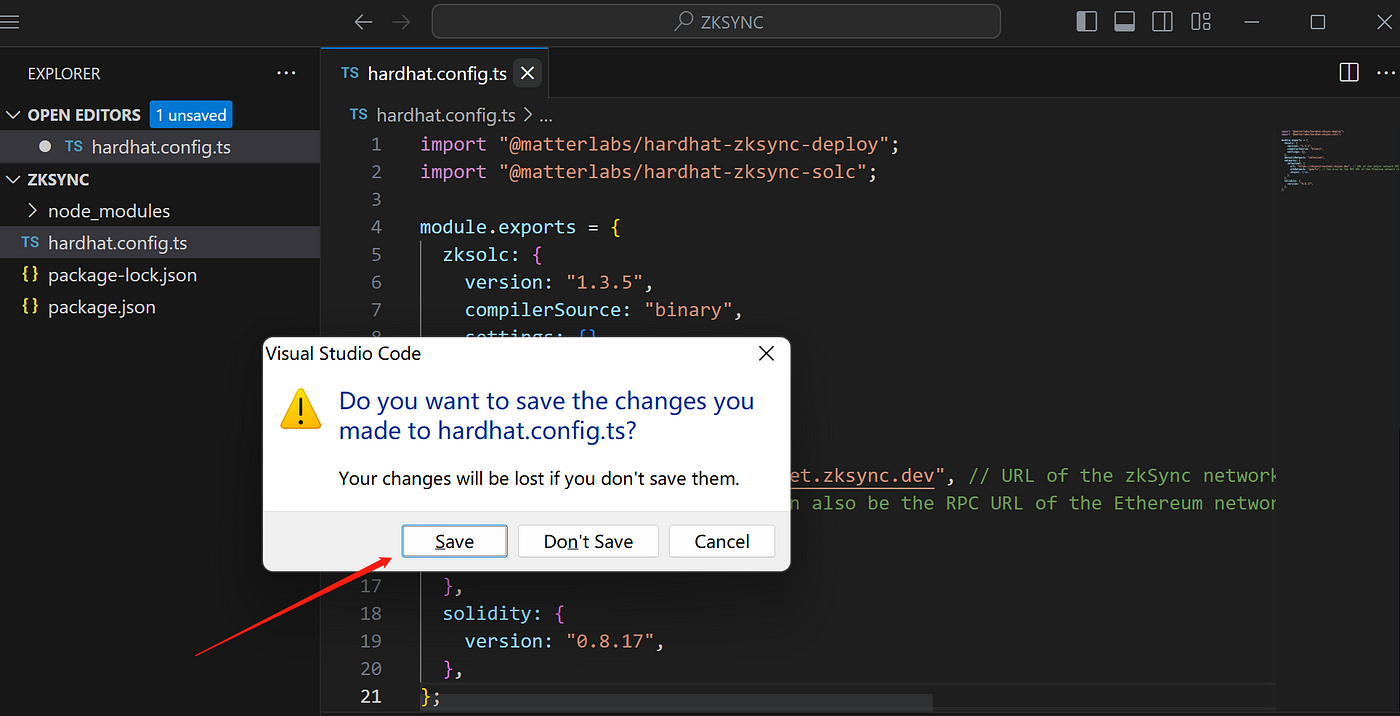1400x716 pixels.
Task: Click the solidity key on line 18
Action: 486,613
